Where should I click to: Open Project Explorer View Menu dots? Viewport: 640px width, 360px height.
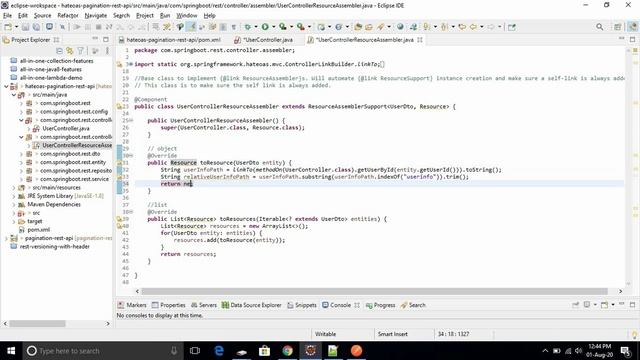pyautogui.click(x=107, y=51)
